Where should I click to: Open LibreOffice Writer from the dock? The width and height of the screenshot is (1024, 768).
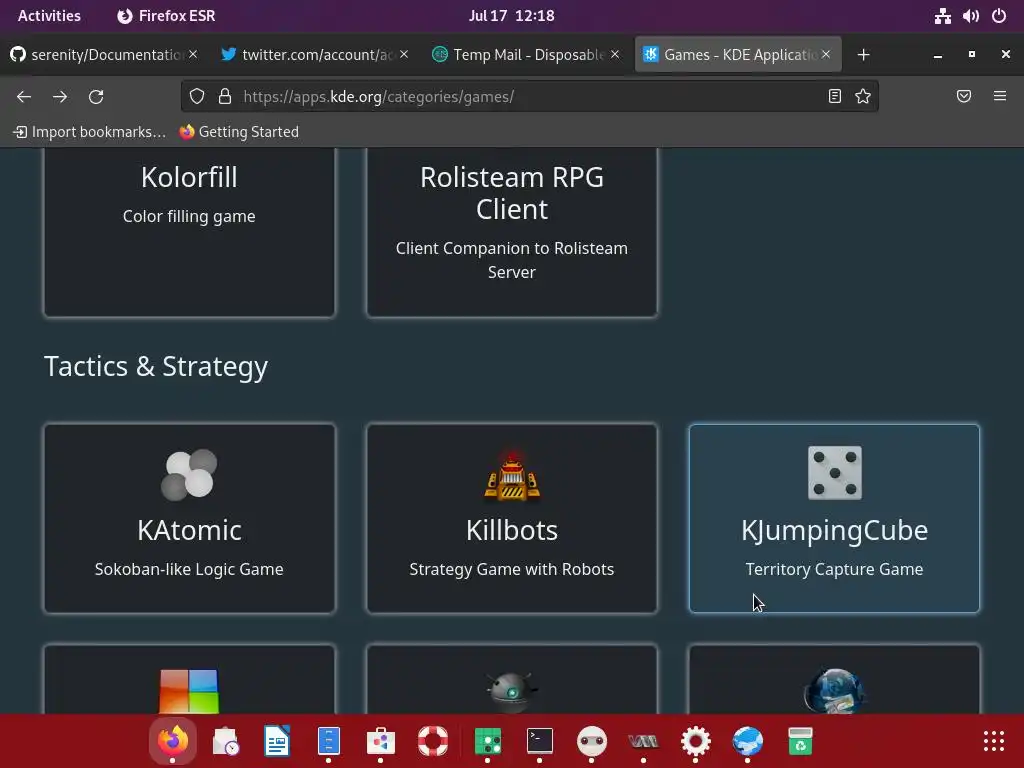(277, 741)
